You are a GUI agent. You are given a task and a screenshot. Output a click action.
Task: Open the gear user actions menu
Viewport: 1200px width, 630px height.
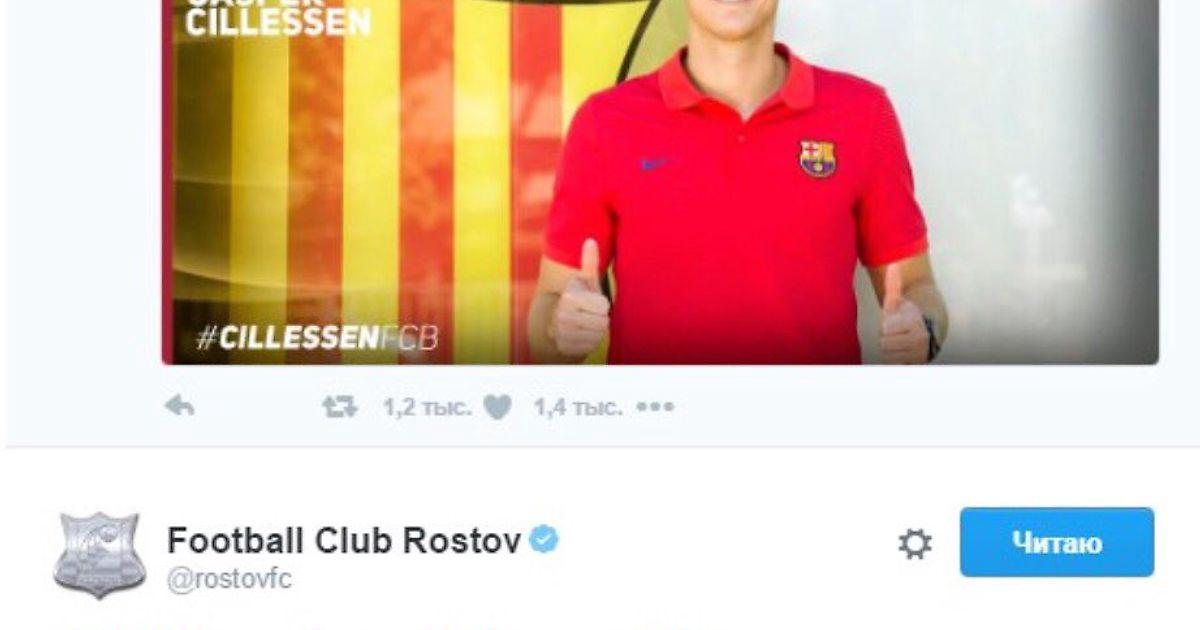coord(915,544)
